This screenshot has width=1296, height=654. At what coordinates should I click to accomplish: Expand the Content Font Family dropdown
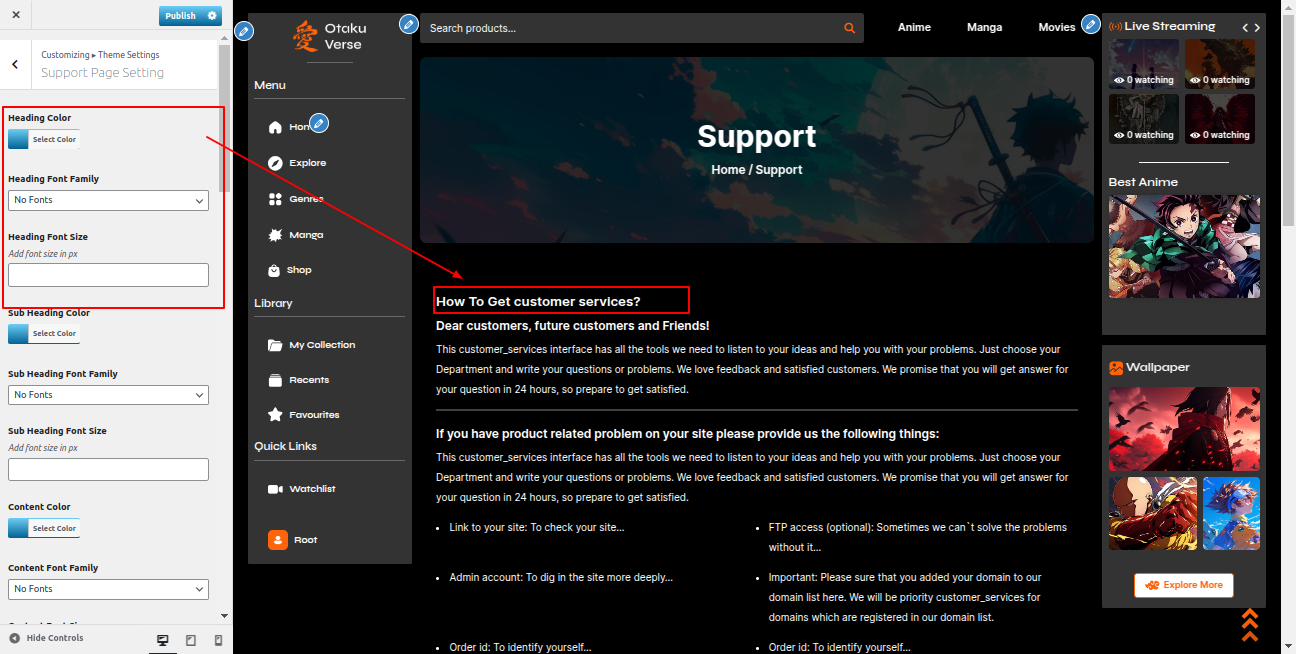click(108, 589)
